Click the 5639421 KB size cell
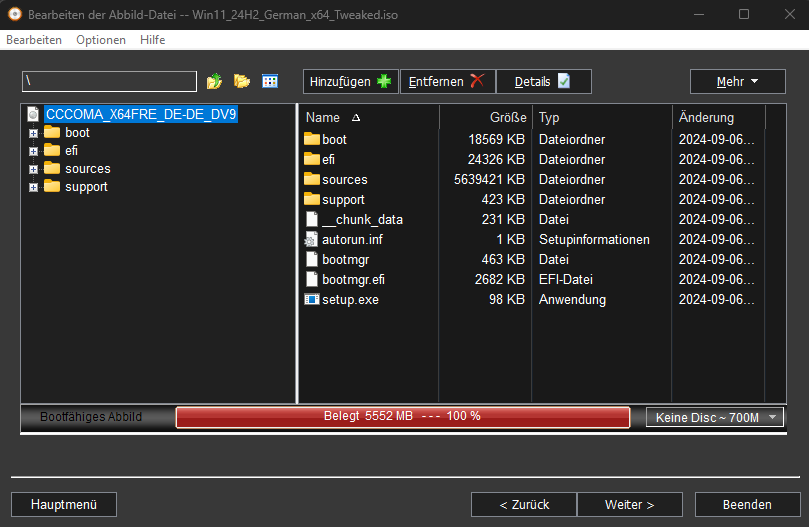 tap(489, 179)
